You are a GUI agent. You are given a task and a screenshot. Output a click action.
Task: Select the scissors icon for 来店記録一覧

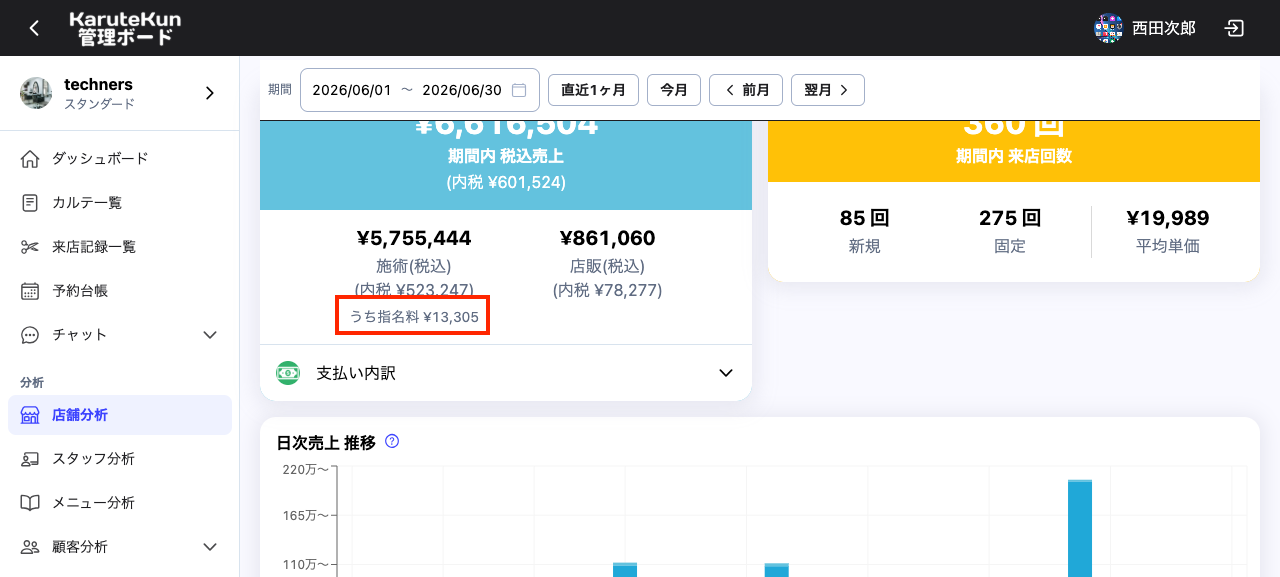[30, 246]
